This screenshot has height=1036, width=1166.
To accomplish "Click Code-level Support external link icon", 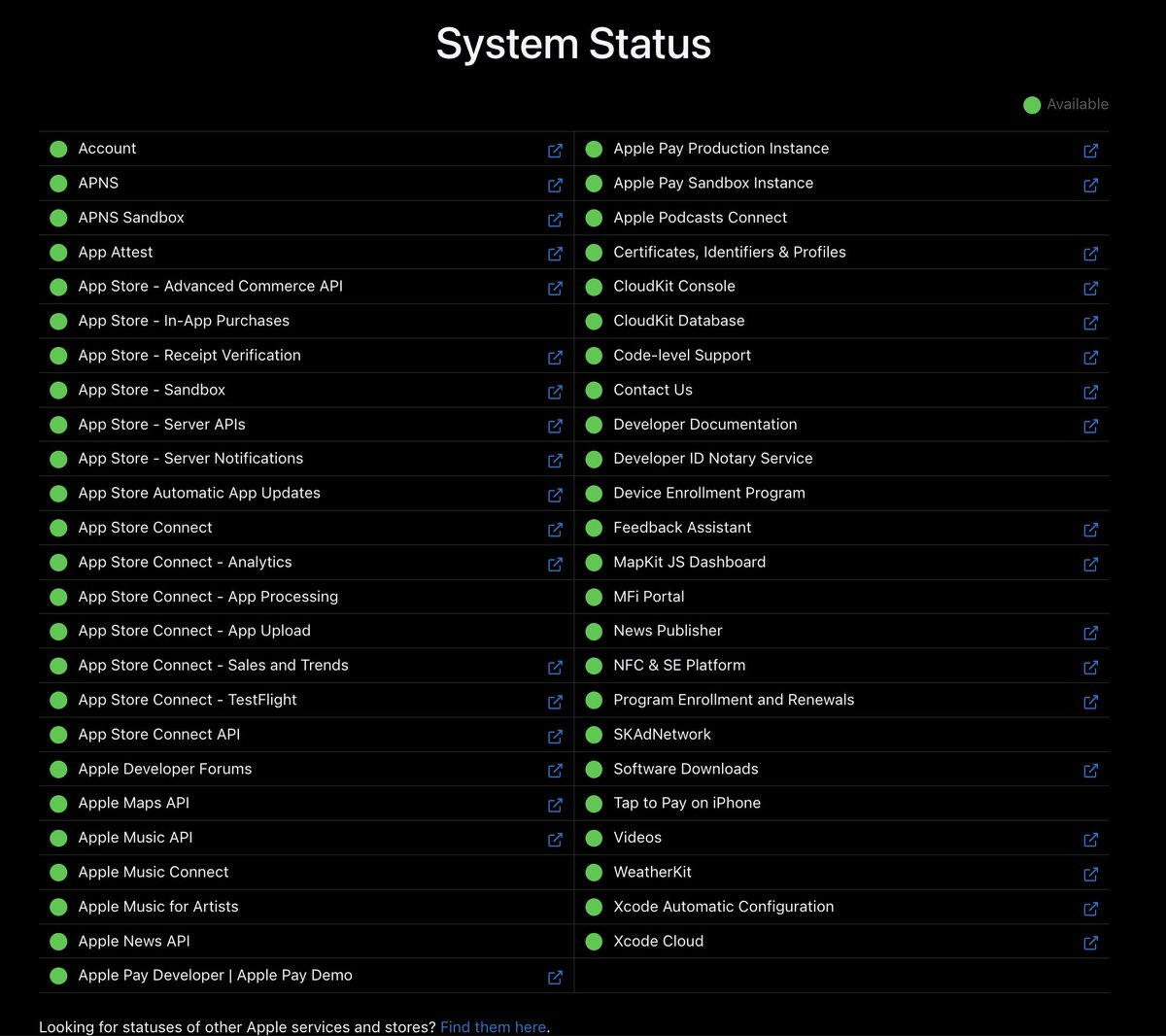I will [x=1091, y=357].
